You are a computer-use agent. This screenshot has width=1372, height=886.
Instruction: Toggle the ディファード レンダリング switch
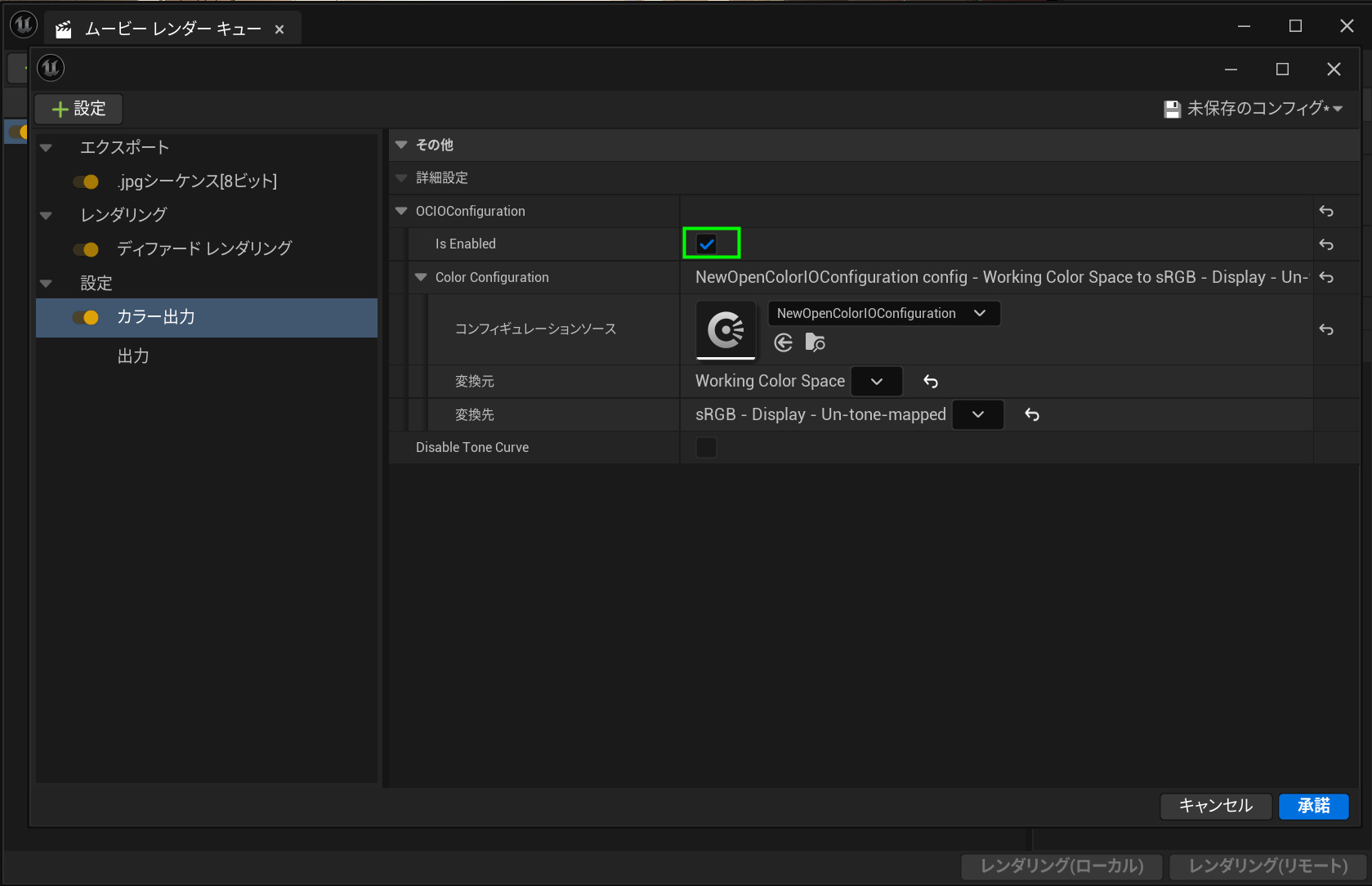86,249
